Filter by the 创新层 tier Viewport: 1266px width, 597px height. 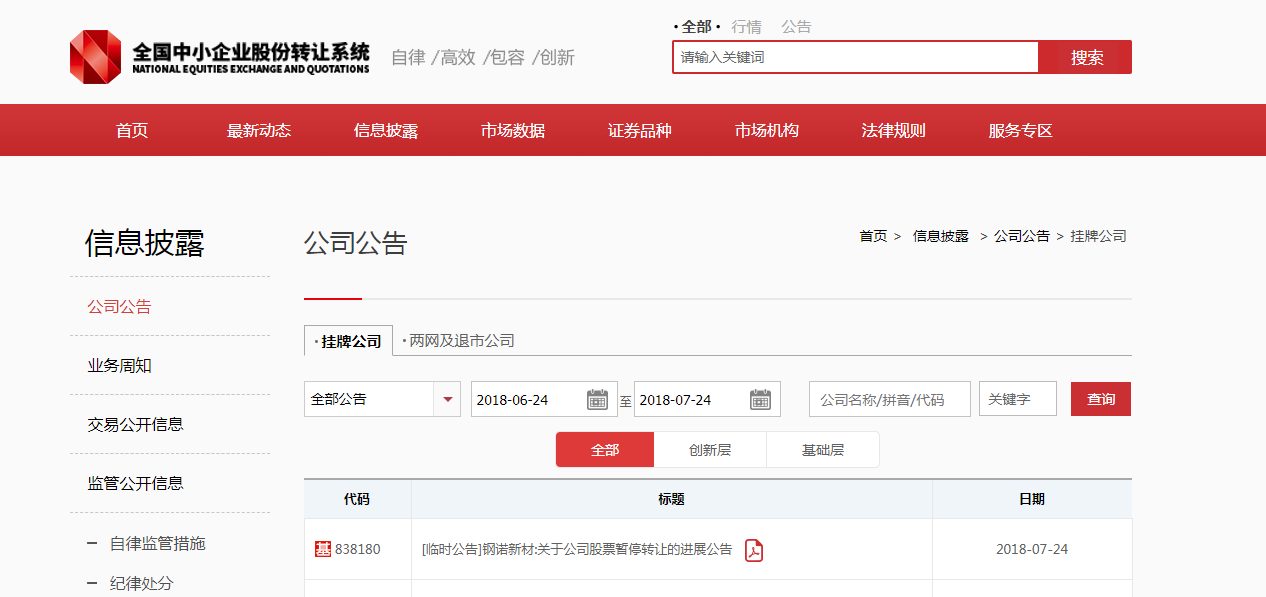coord(710,450)
